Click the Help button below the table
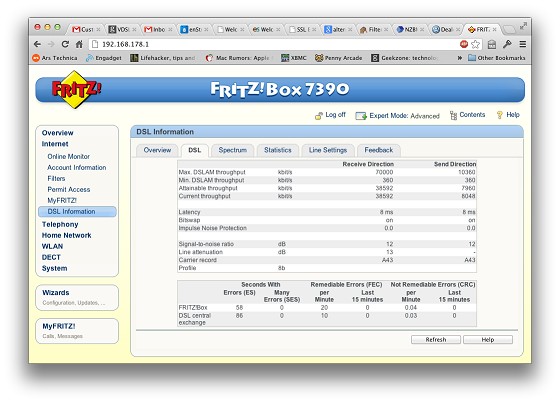 pyautogui.click(x=488, y=339)
